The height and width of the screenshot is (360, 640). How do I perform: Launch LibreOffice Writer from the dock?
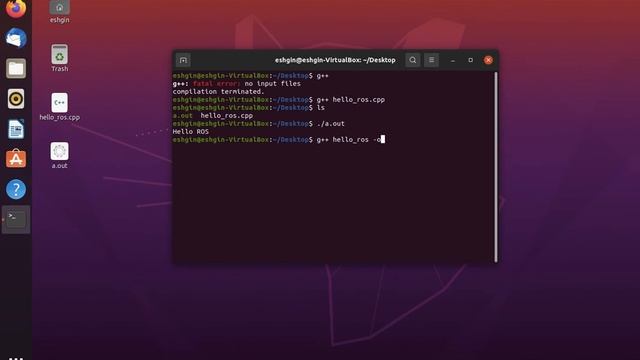tap(16, 129)
